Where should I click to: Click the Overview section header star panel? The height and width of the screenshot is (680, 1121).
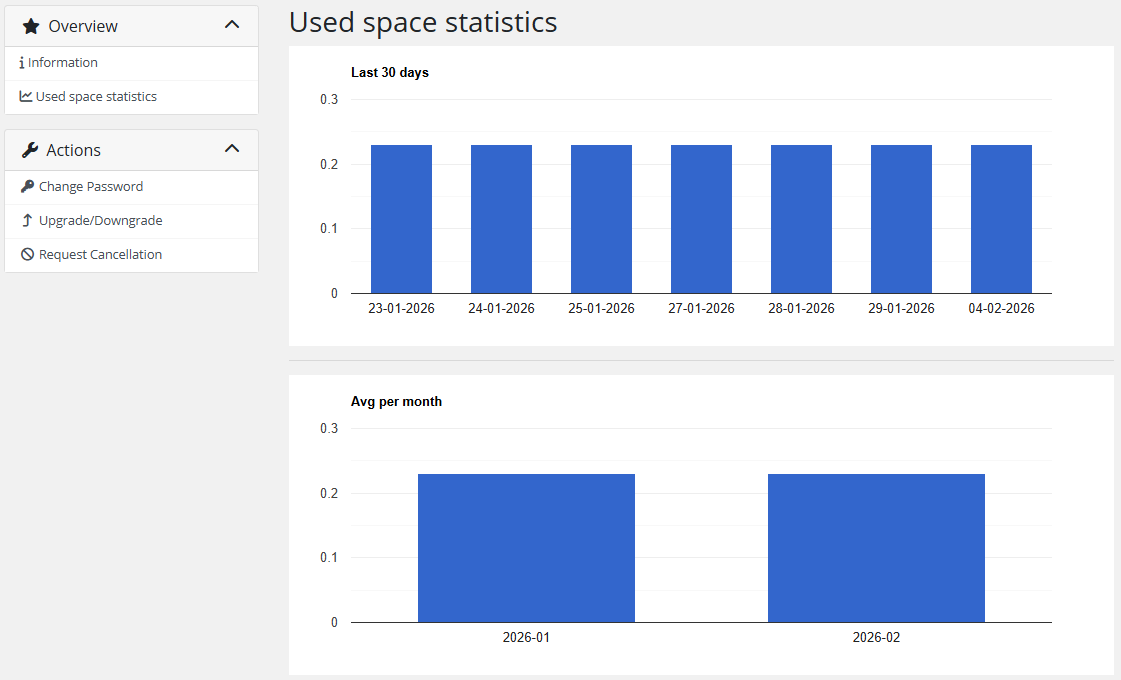(x=131, y=25)
